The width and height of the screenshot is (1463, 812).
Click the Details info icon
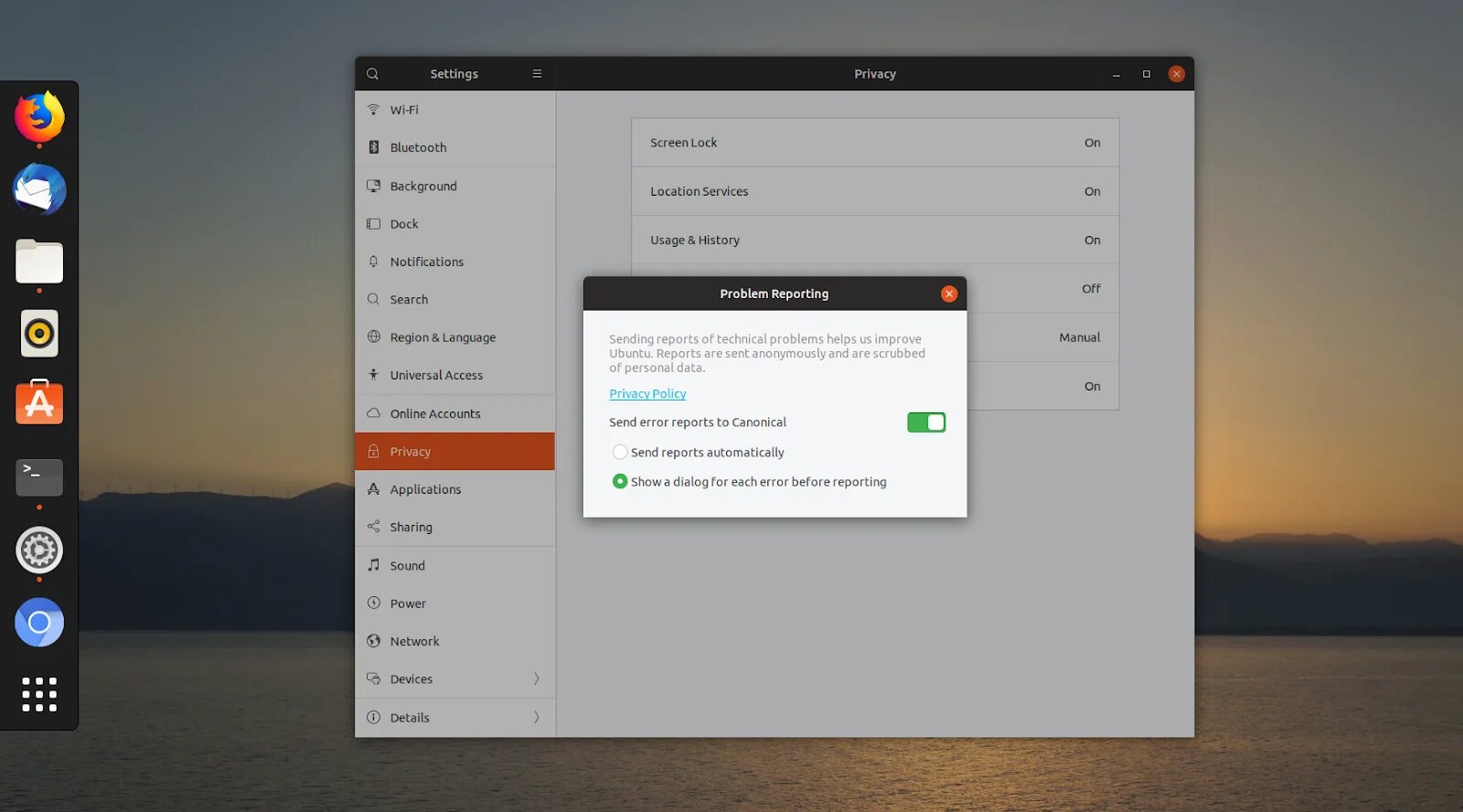(x=373, y=718)
